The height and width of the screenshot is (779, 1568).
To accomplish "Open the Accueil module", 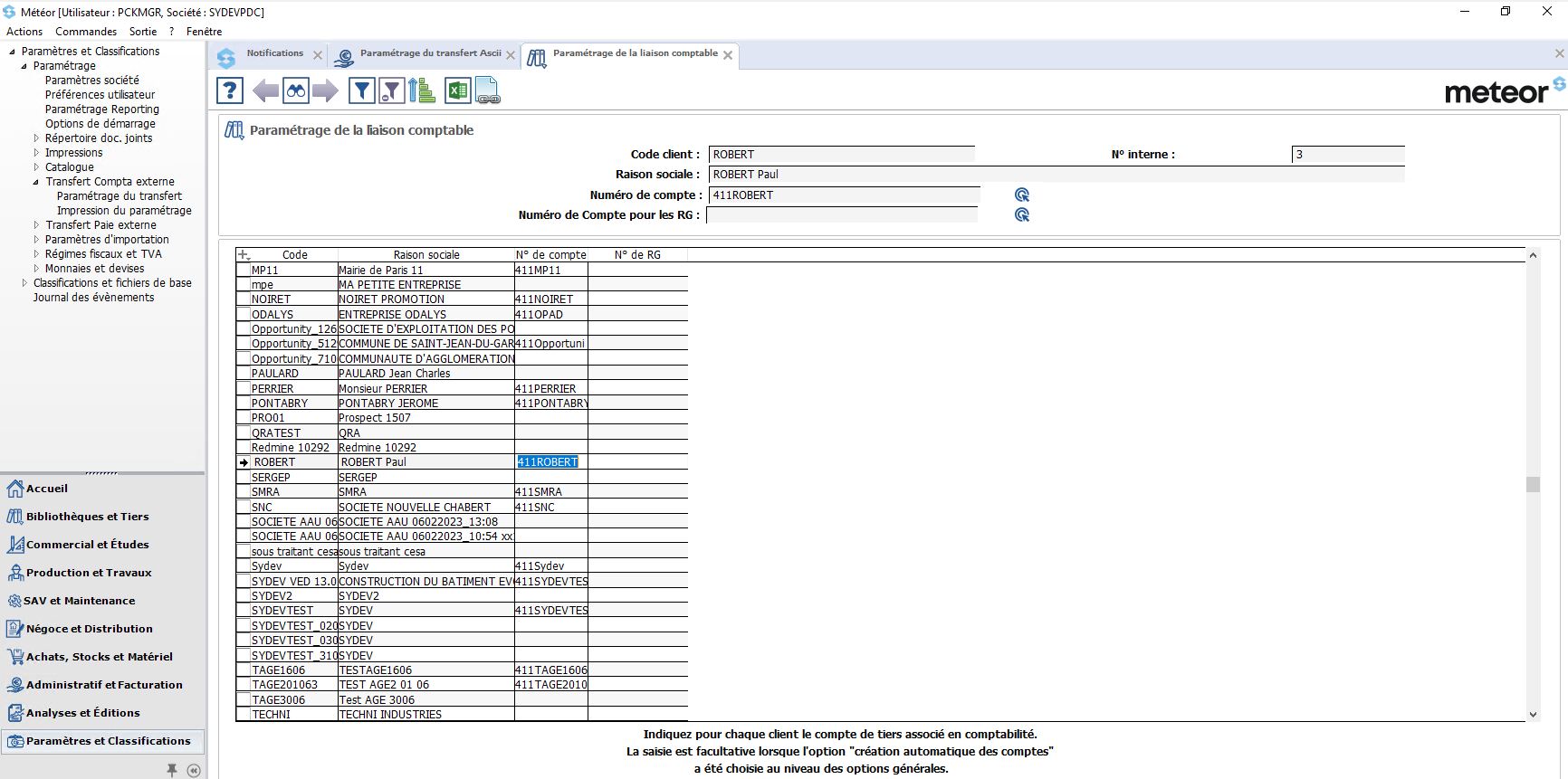I will (102, 489).
